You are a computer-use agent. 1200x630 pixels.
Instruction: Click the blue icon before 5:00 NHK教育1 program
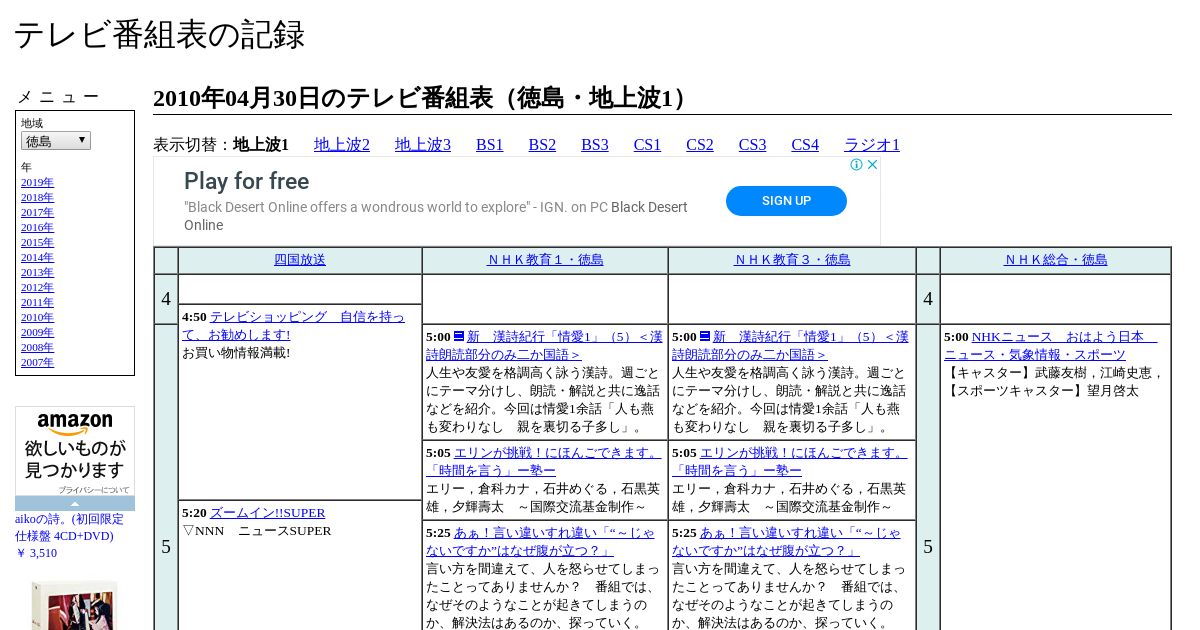tap(459, 337)
